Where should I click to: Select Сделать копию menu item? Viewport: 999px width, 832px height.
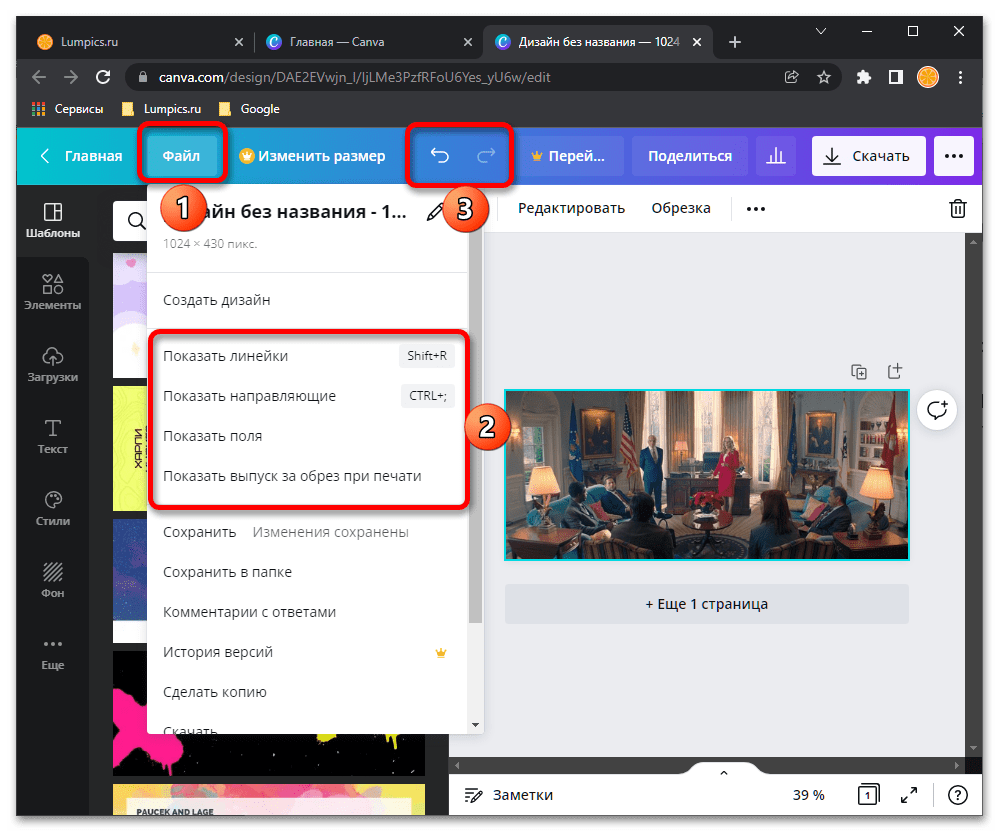308,692
